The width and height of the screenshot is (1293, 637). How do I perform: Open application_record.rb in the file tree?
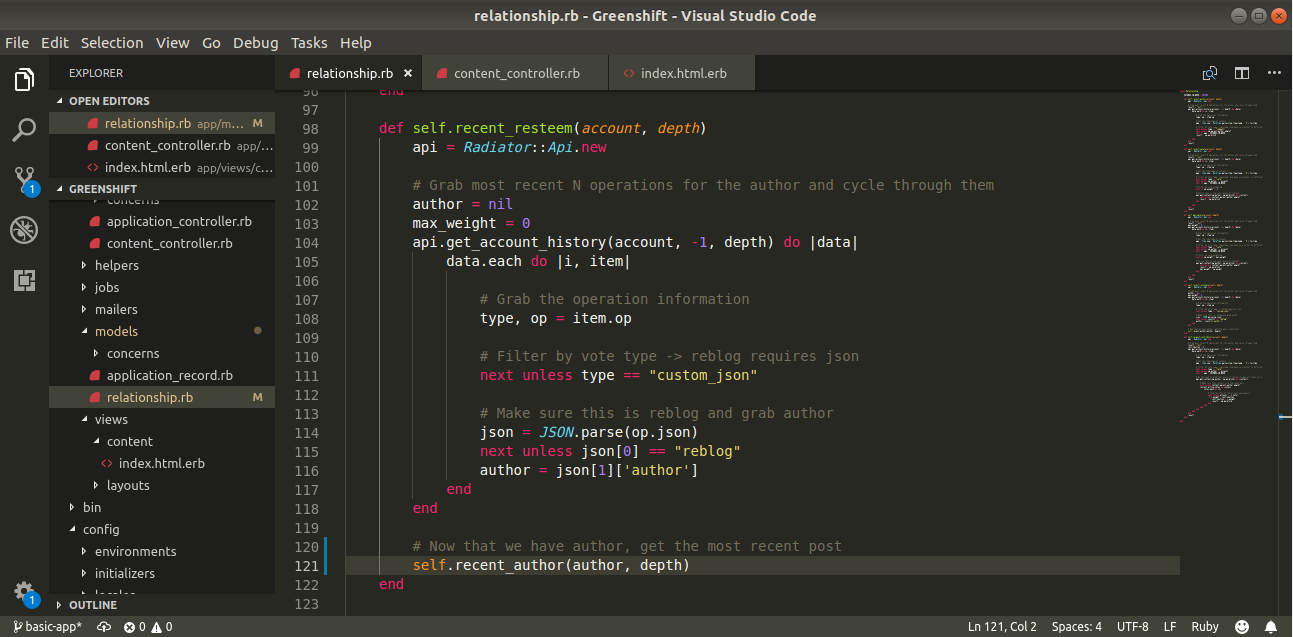pyautogui.click(x=162, y=375)
